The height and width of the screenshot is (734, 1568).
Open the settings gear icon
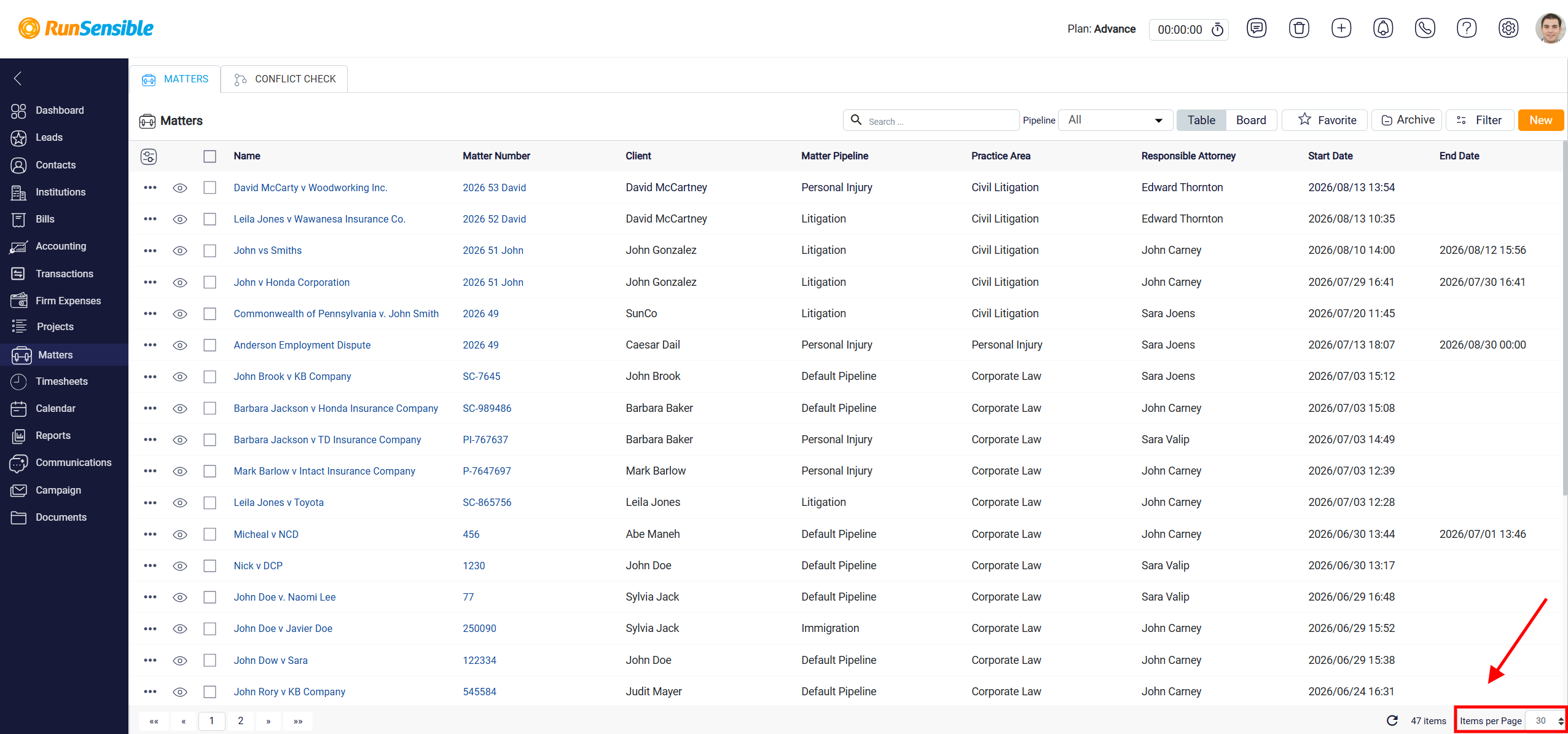pyautogui.click(x=1508, y=28)
